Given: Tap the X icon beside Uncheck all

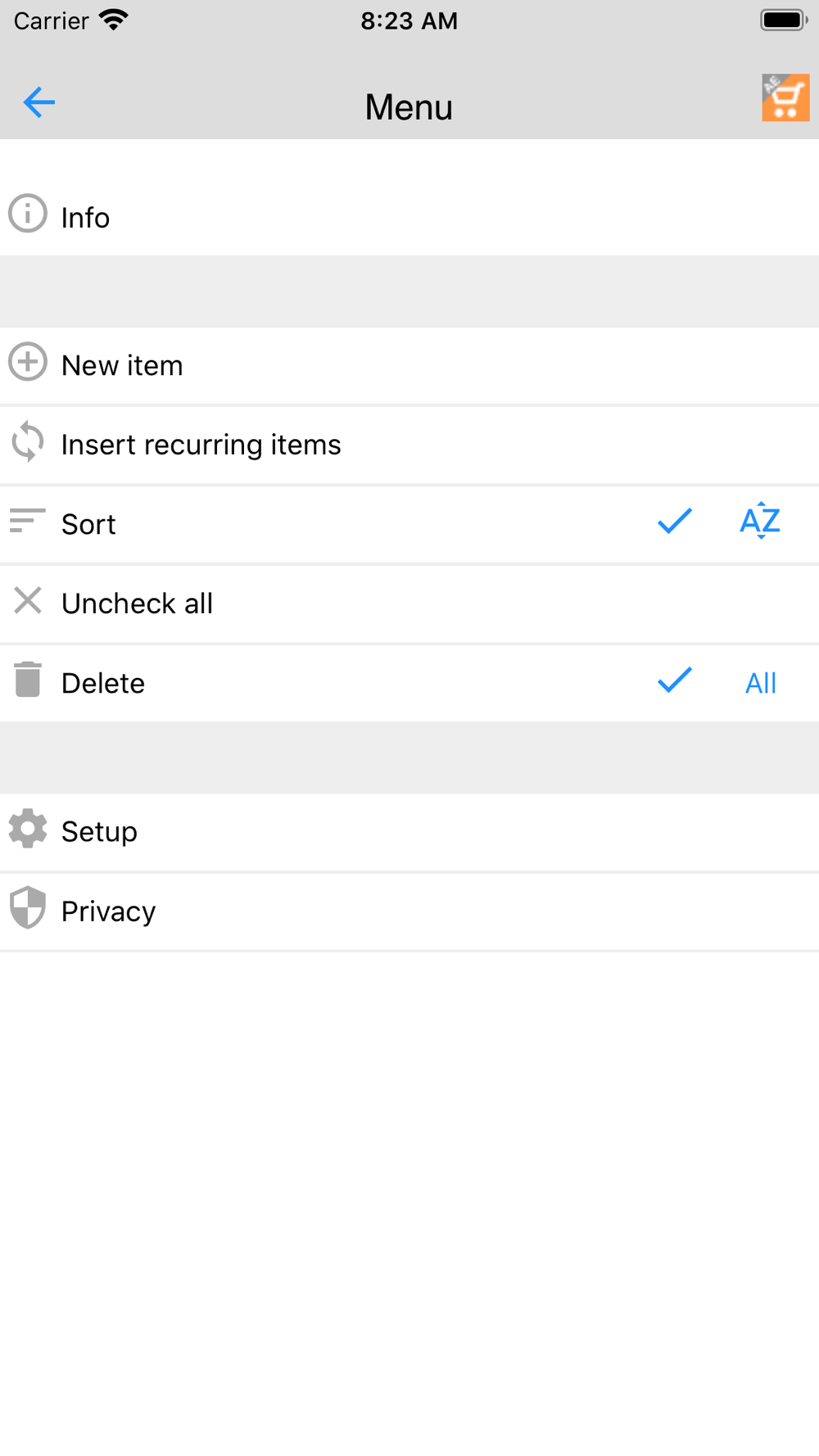Looking at the screenshot, I should (x=28, y=600).
